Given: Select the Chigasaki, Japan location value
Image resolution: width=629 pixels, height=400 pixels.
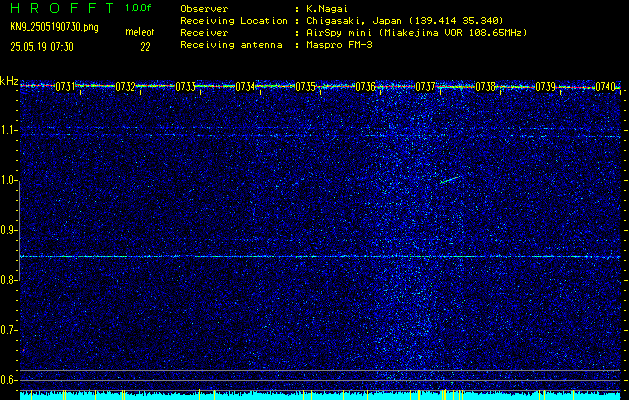Looking at the screenshot, I should click(404, 21).
